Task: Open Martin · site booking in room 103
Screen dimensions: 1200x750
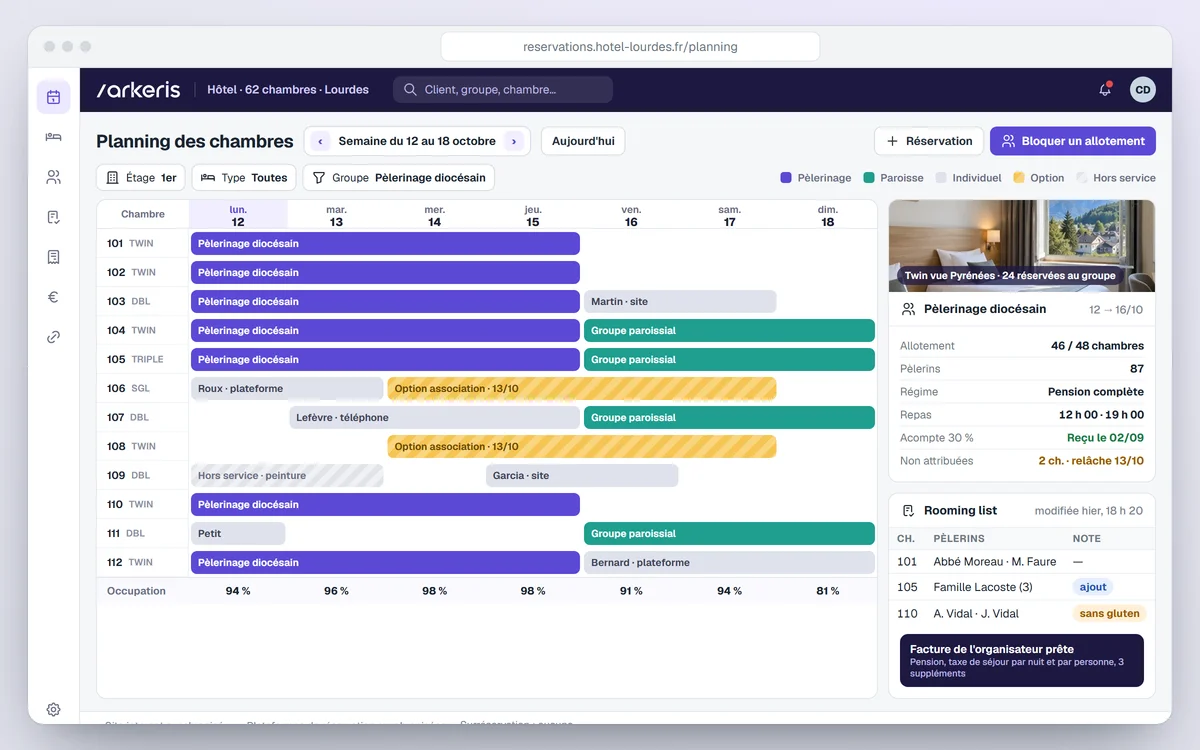Action: pyautogui.click(x=680, y=301)
